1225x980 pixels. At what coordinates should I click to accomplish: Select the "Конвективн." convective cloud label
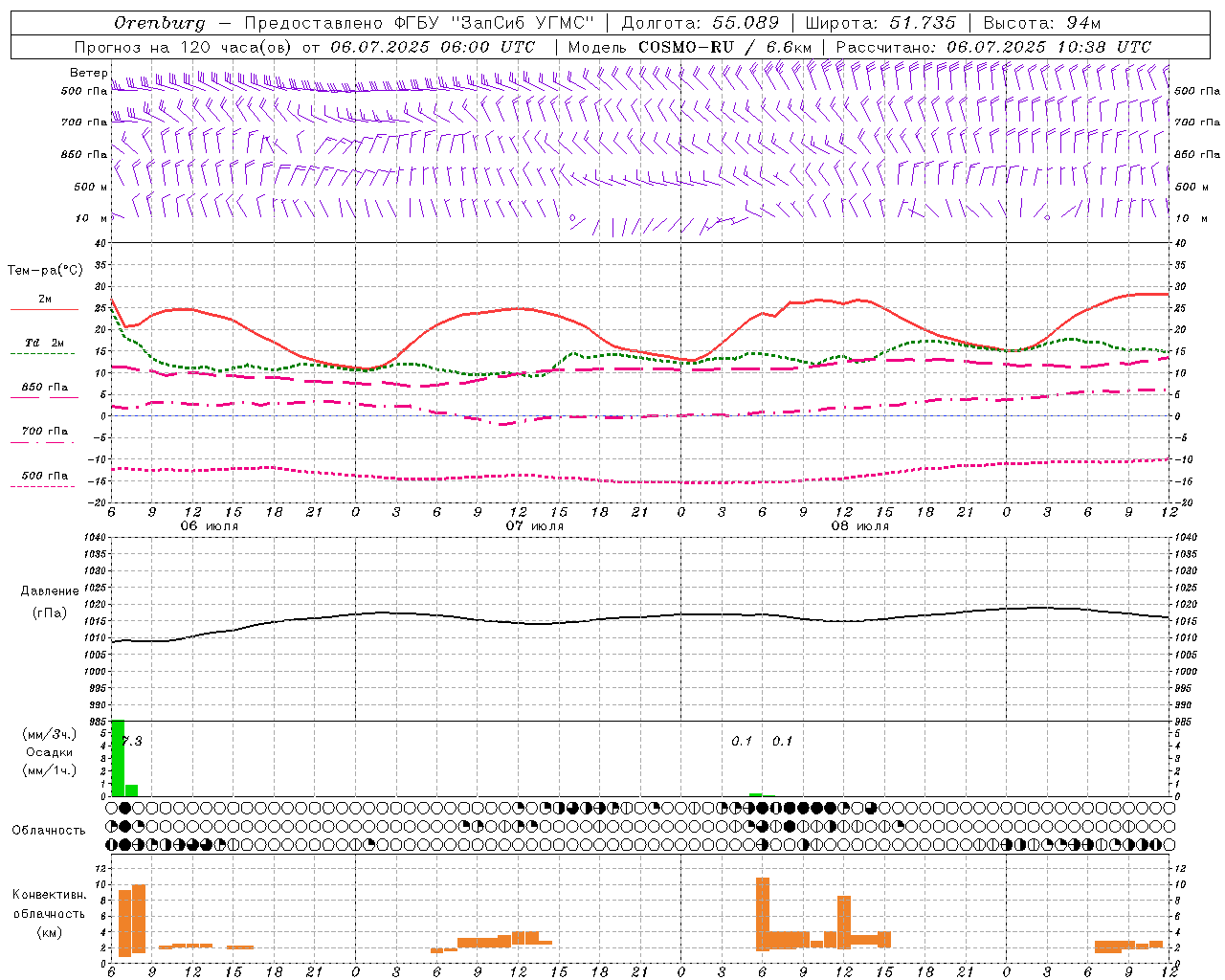[49, 895]
